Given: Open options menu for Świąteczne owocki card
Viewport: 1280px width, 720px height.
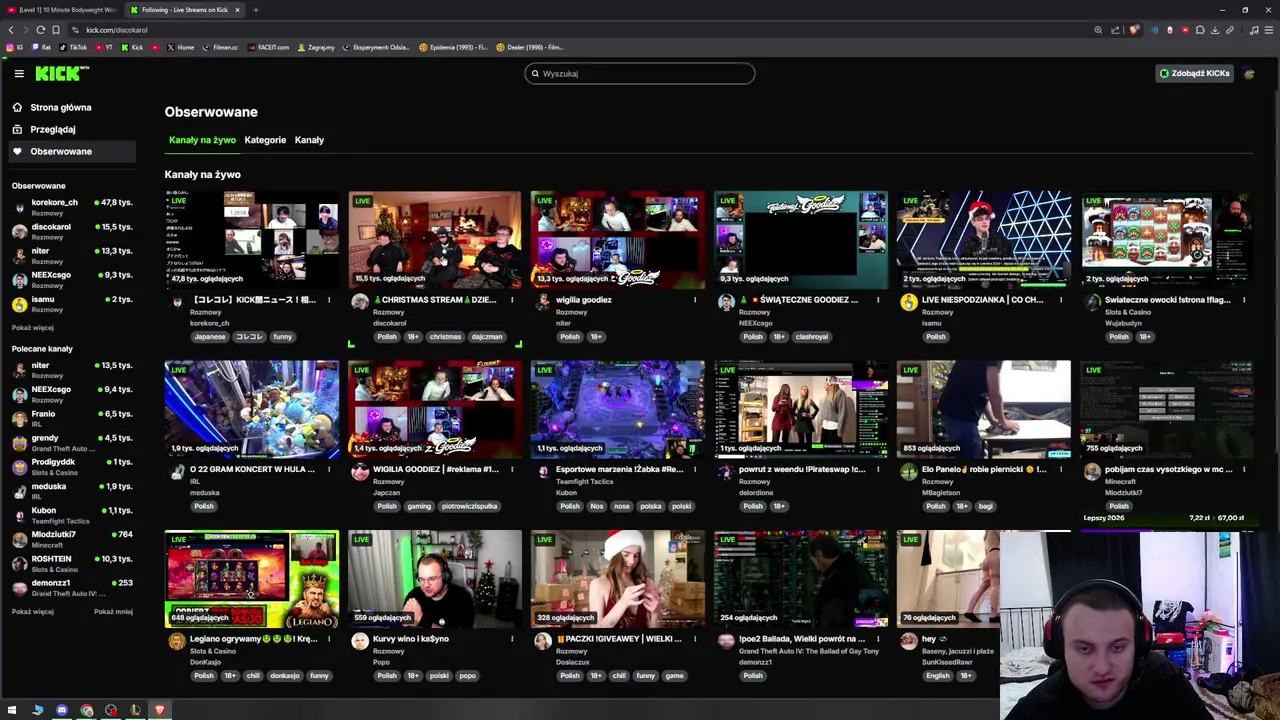Looking at the screenshot, I should coord(1244,300).
